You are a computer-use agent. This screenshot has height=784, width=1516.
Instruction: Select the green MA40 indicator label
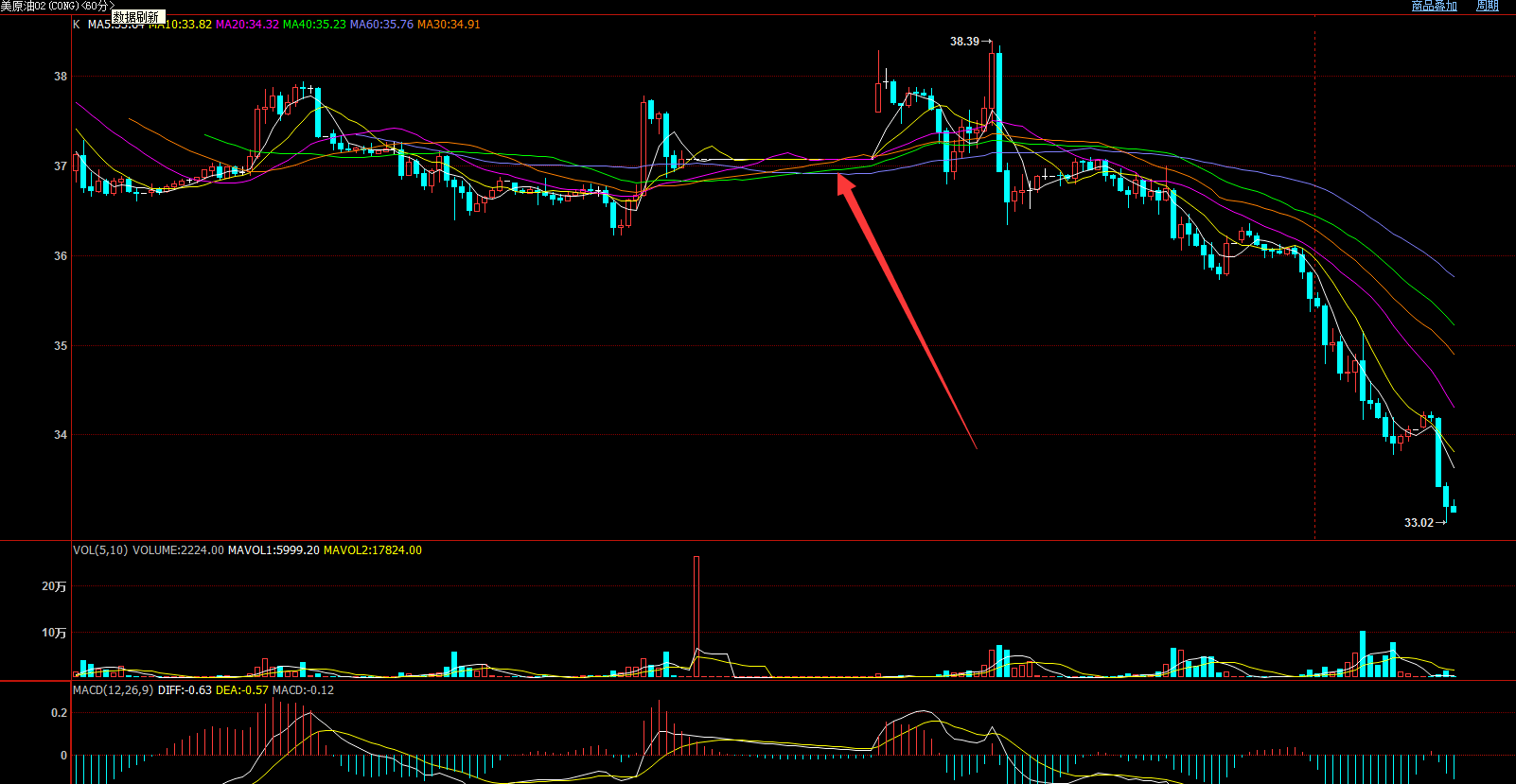click(314, 25)
